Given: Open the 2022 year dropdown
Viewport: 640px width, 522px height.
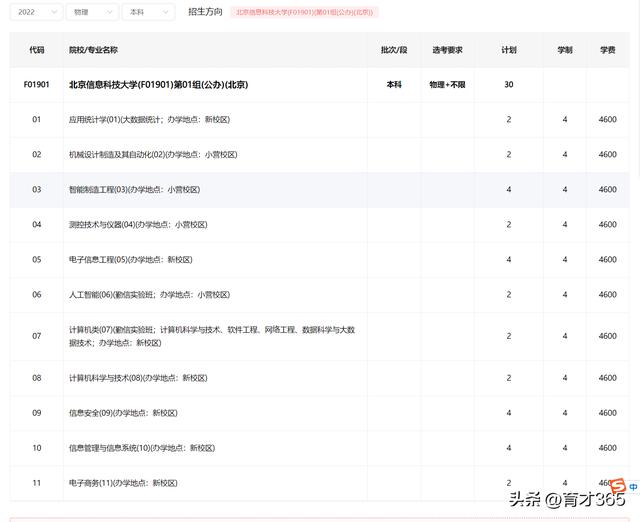Looking at the screenshot, I should pos(36,12).
